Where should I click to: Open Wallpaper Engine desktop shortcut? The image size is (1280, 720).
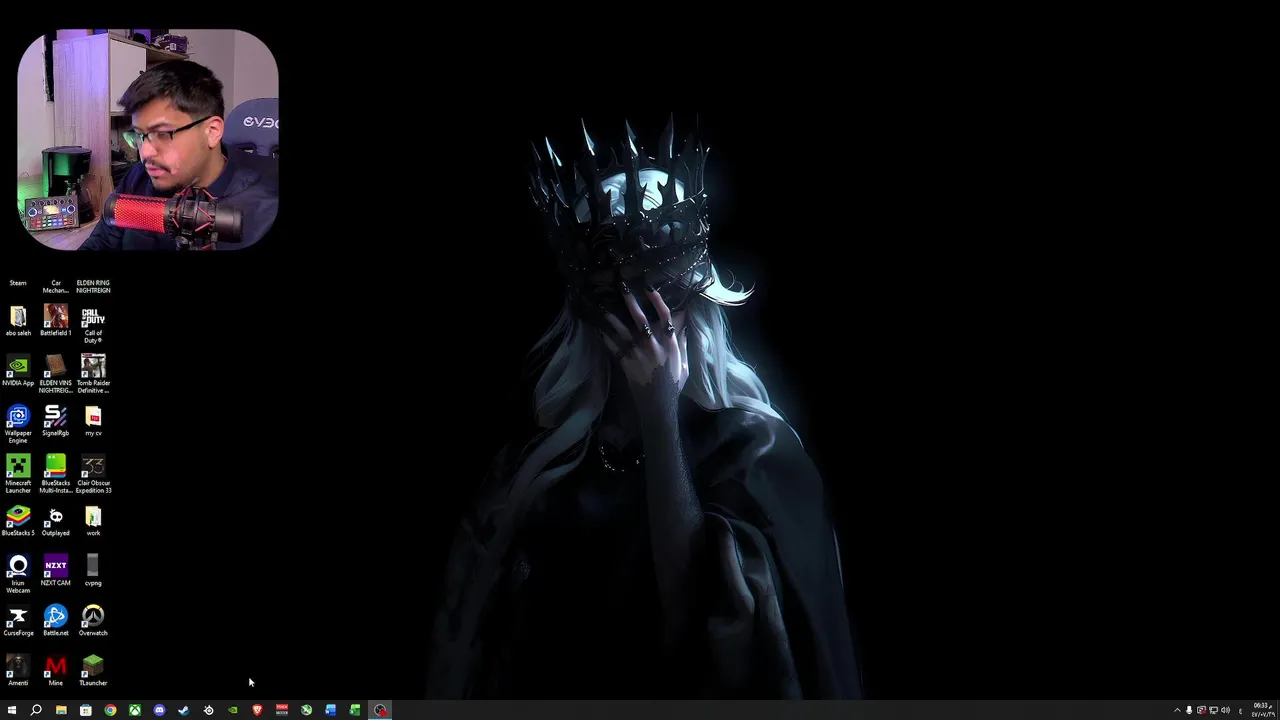tap(18, 424)
